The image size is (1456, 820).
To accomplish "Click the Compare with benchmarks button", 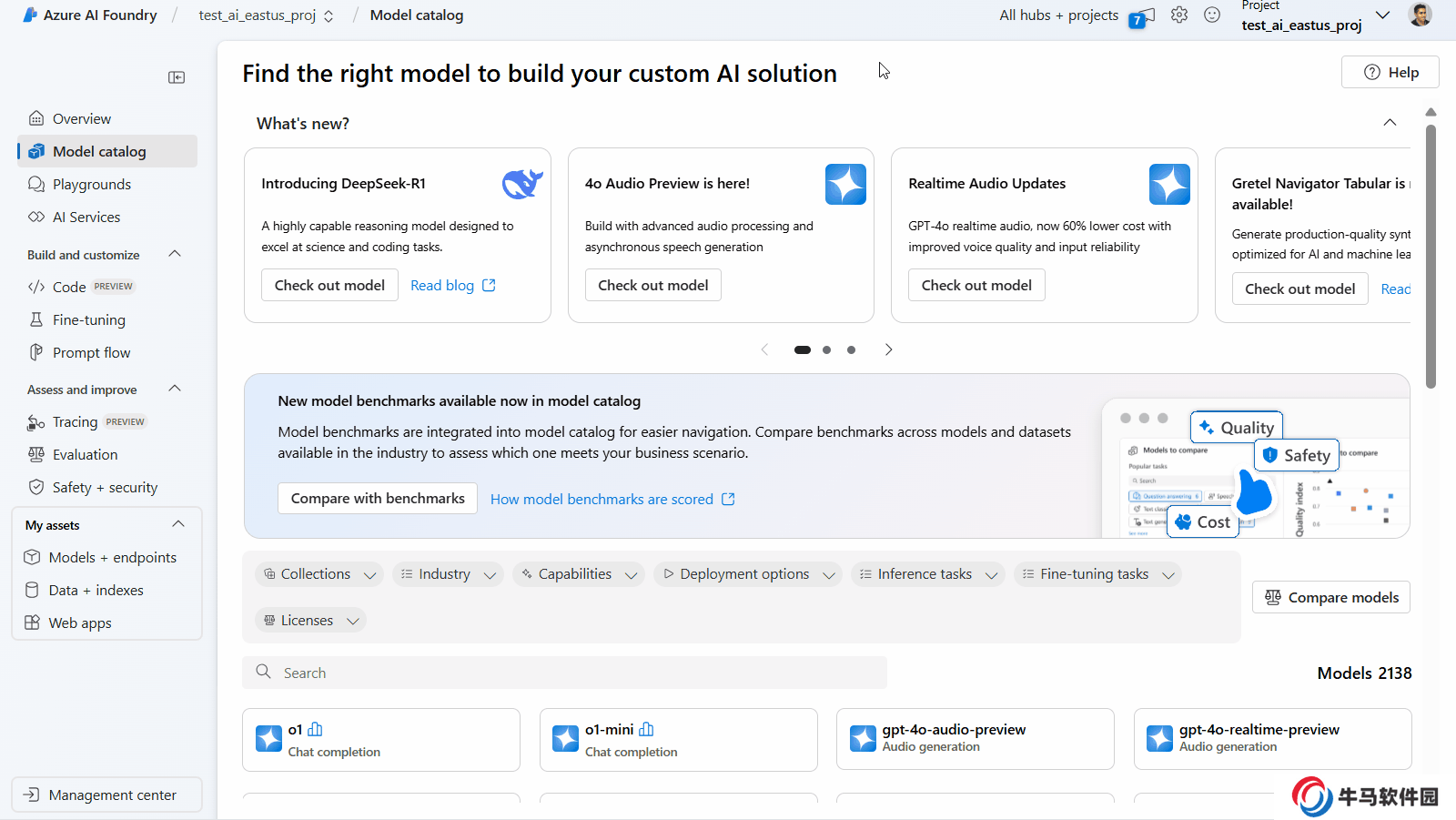I will (x=378, y=499).
